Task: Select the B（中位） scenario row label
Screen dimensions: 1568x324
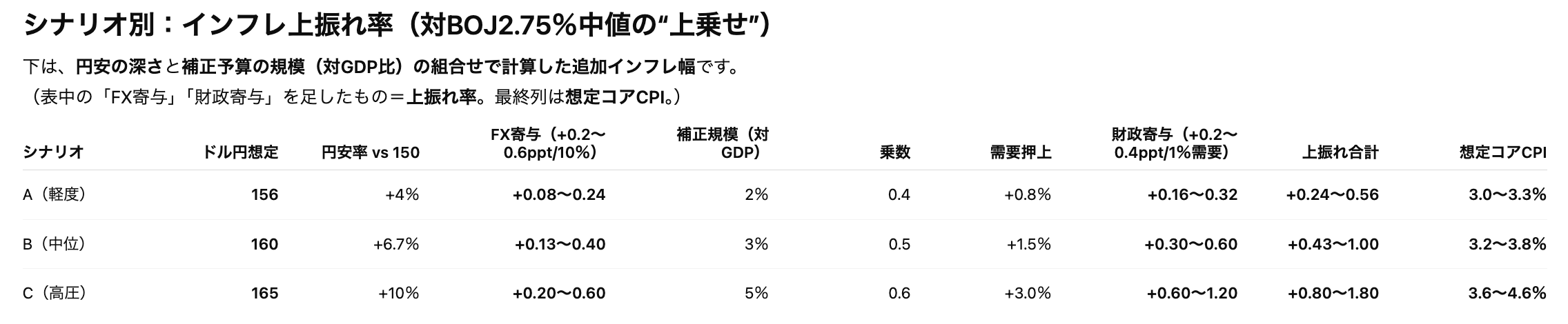Action: [x=55, y=244]
